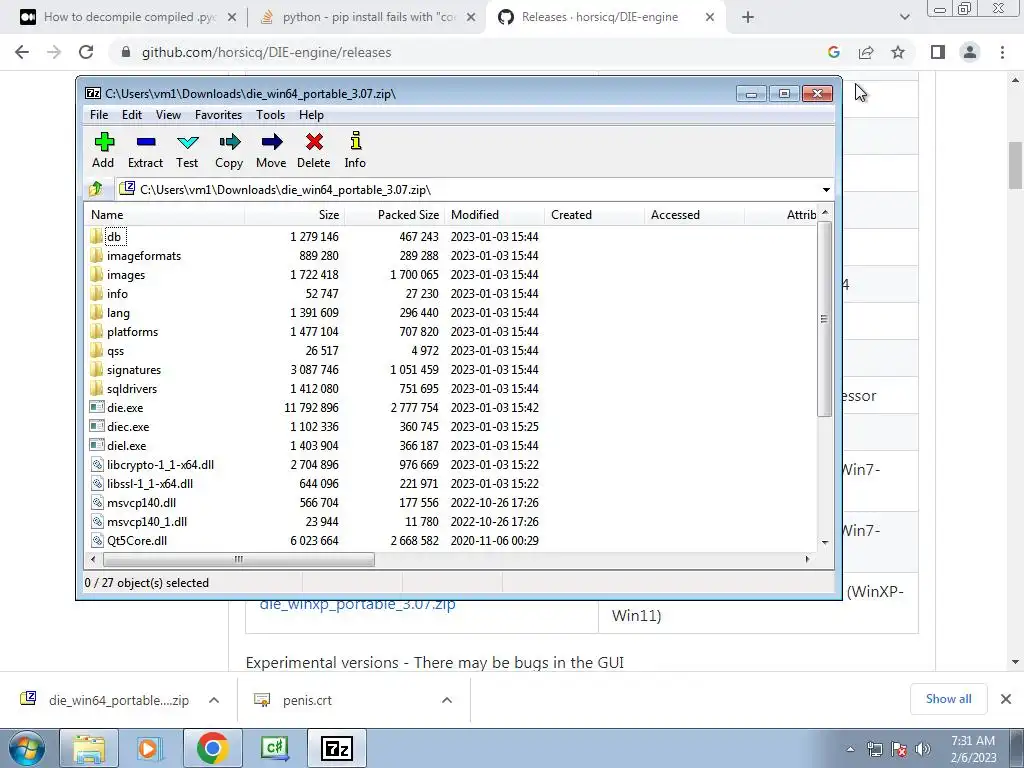Click the Add toolbar icon in 7-Zip

click(x=104, y=142)
